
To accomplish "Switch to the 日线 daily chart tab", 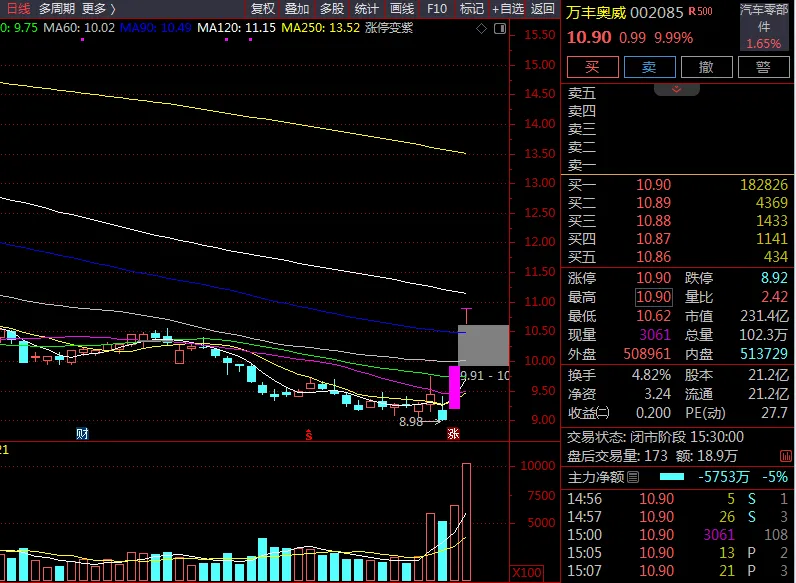I will [x=18, y=9].
